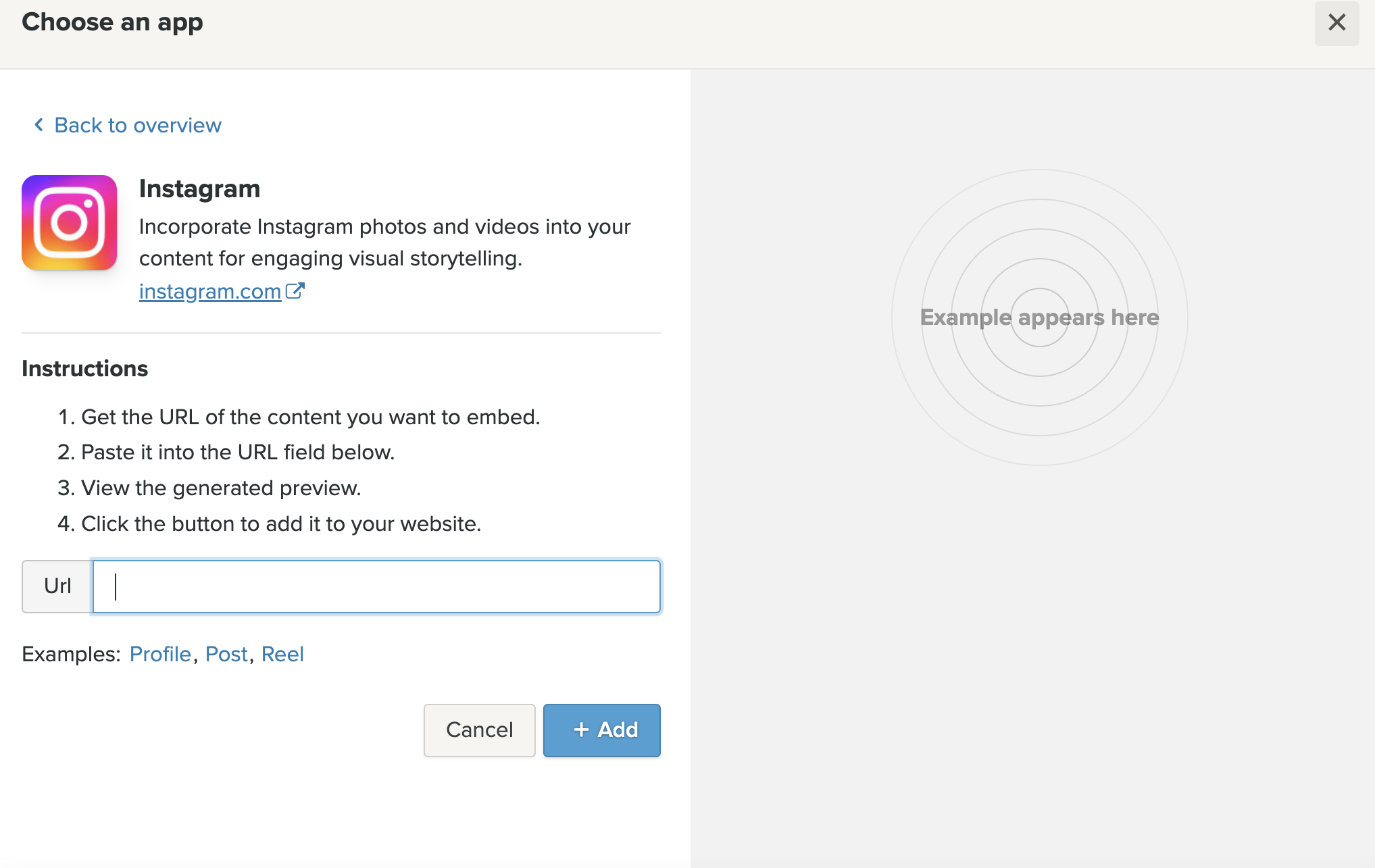1375x868 pixels.
Task: Click the Instagram logo icon
Action: [x=70, y=223]
